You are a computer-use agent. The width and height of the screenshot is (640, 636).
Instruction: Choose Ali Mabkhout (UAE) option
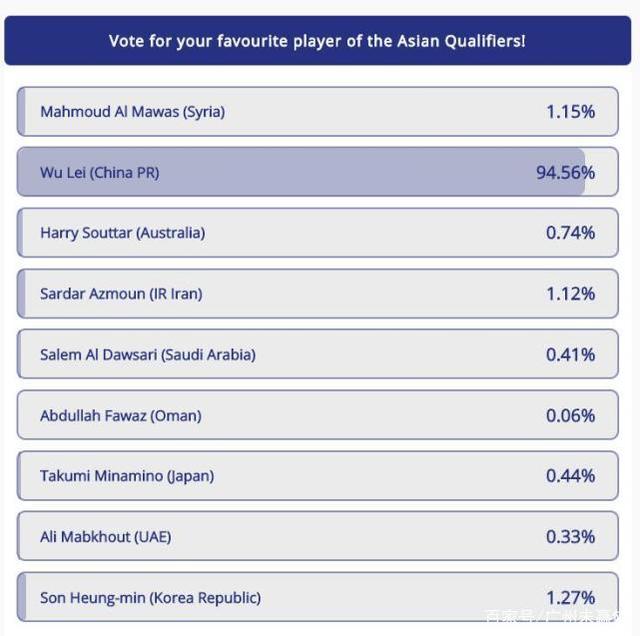(105, 537)
